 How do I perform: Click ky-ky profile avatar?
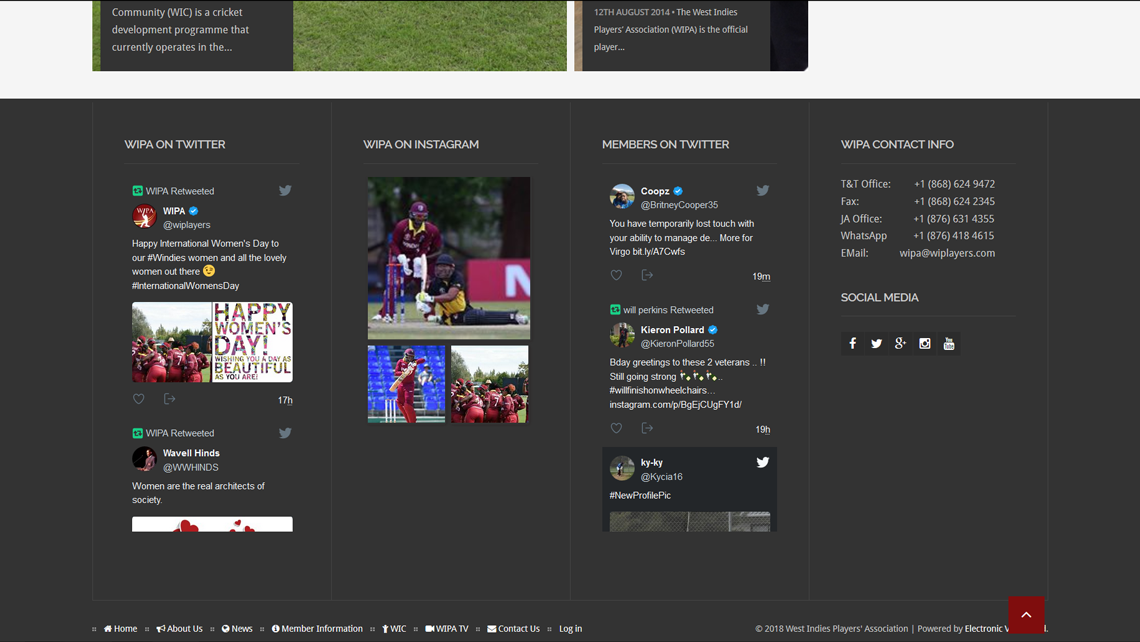coord(622,469)
